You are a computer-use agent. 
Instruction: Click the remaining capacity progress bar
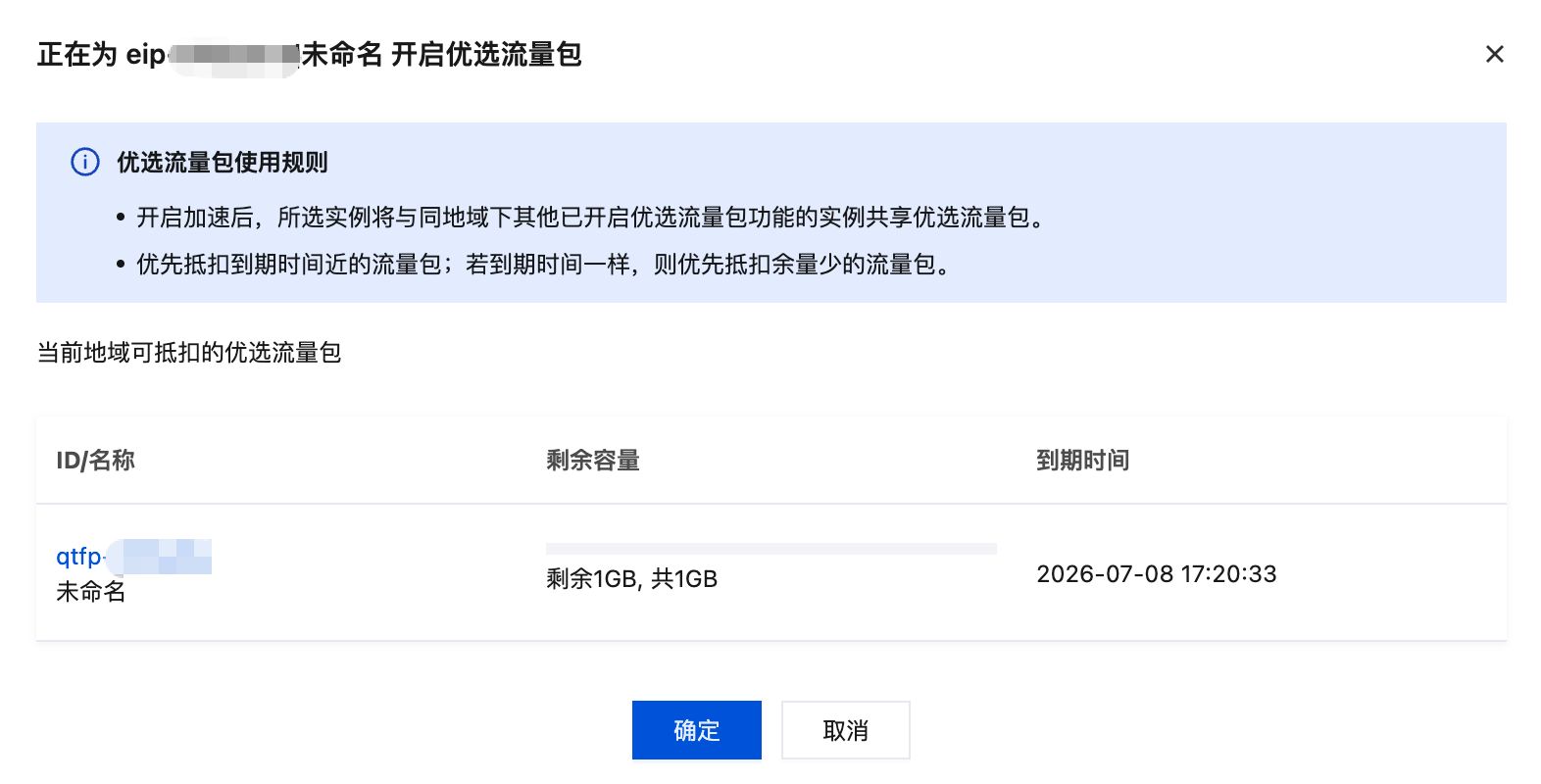tap(770, 549)
